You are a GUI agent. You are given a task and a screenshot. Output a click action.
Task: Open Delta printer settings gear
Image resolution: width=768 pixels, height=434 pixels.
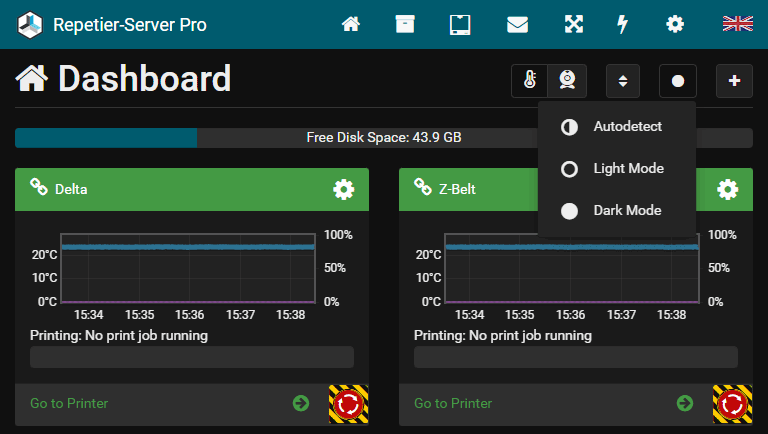click(343, 190)
